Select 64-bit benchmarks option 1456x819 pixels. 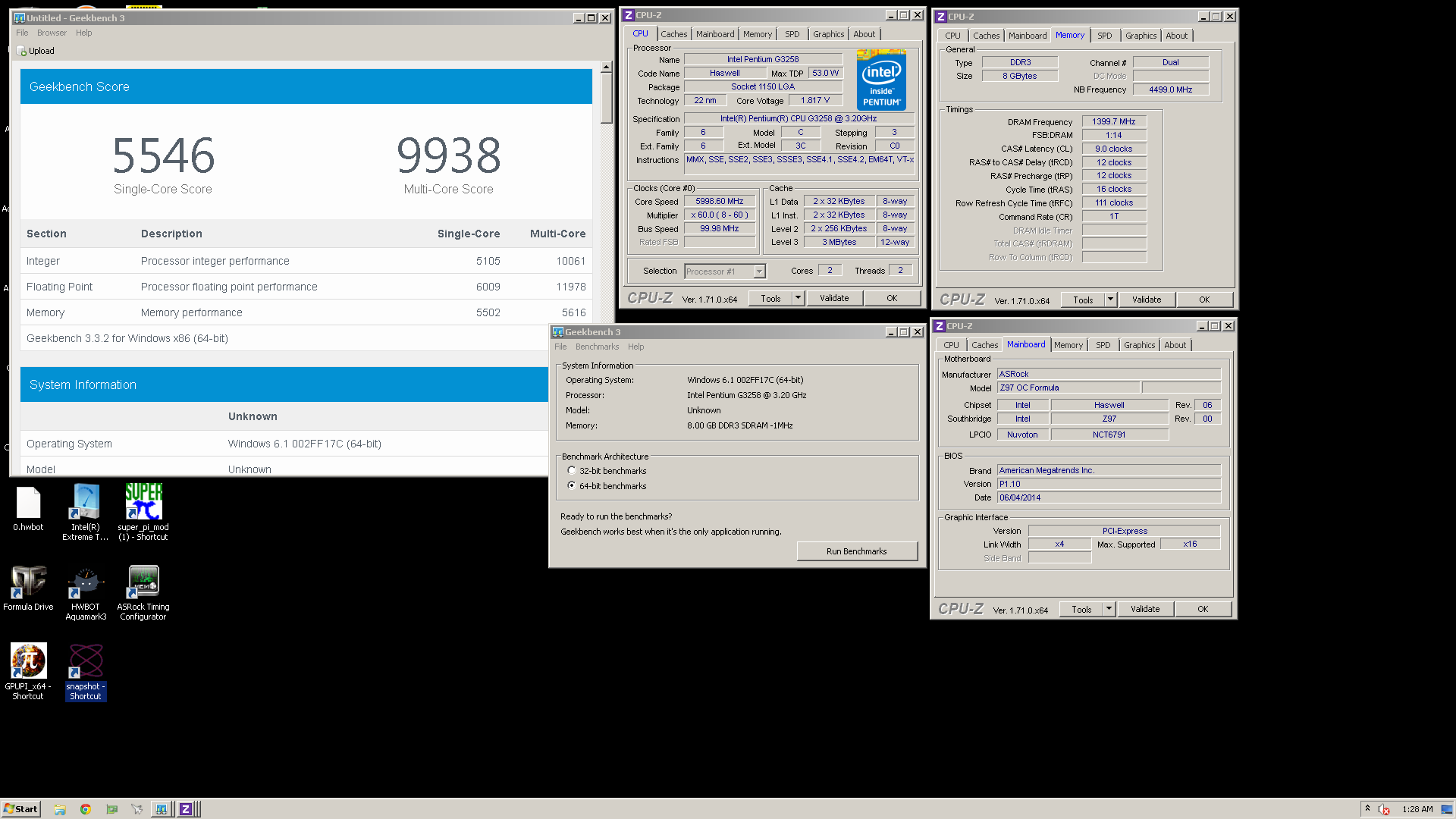tap(572, 485)
